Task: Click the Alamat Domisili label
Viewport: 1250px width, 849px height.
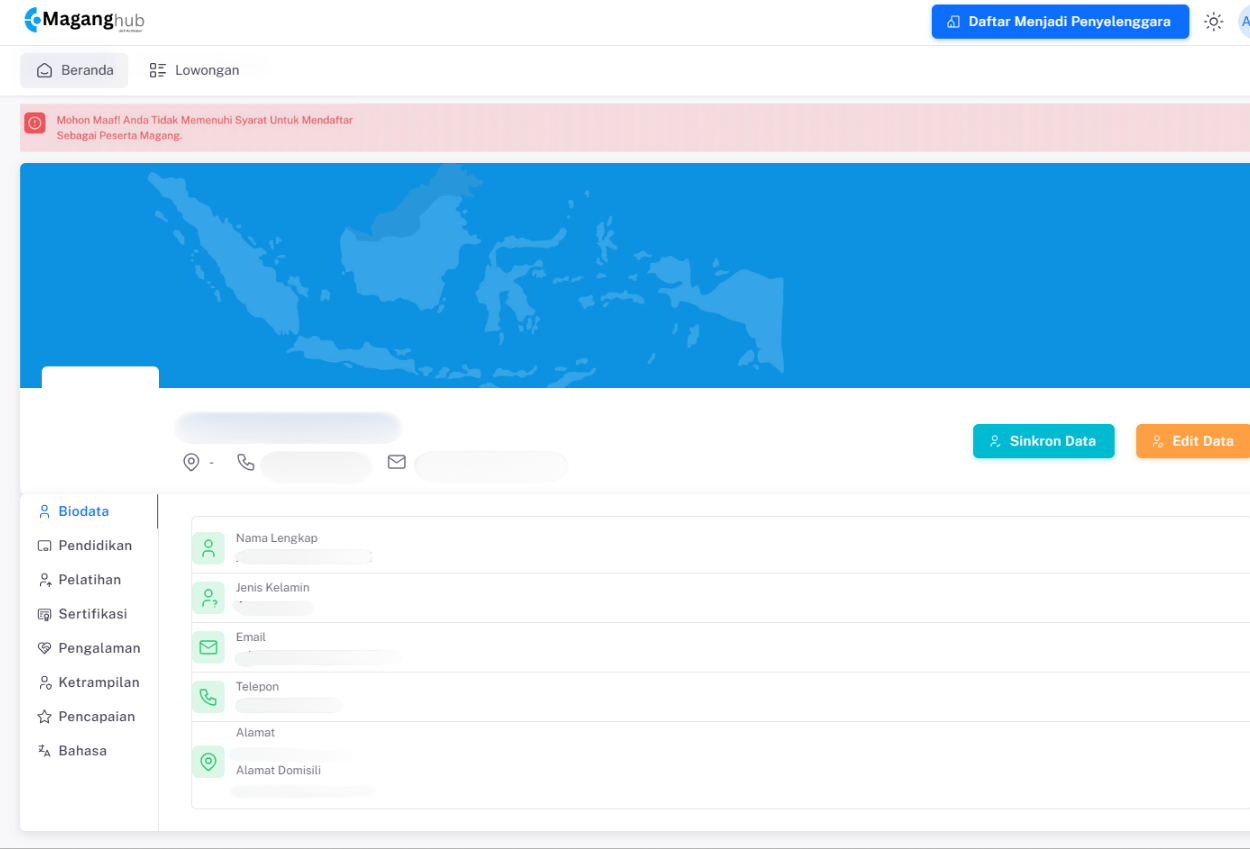Action: [278, 770]
